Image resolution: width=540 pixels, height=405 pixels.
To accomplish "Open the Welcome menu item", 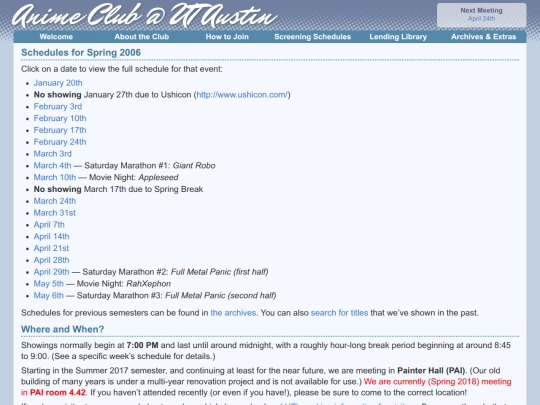I will [56, 37].
